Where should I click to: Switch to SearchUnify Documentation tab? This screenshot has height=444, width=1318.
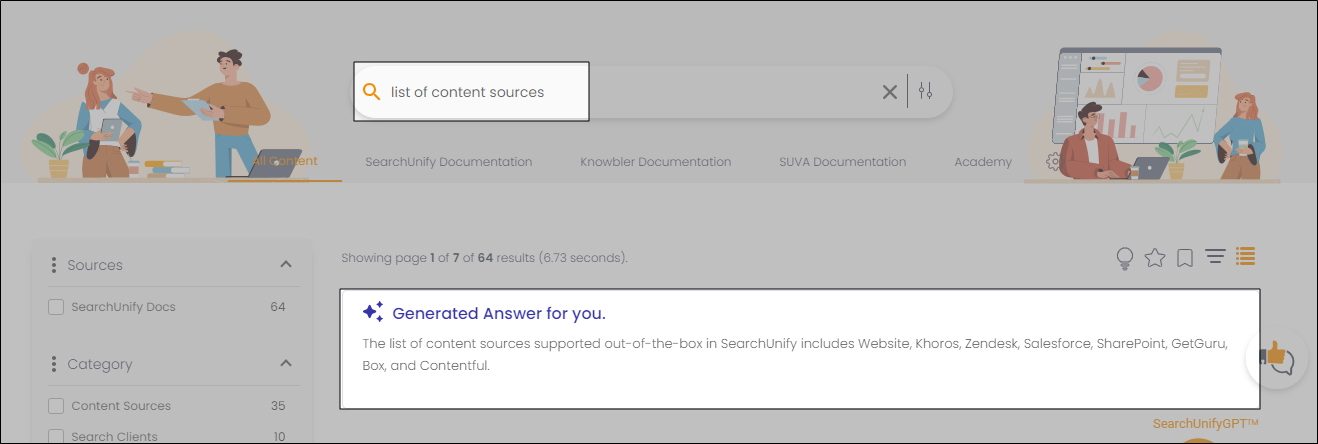pos(448,162)
